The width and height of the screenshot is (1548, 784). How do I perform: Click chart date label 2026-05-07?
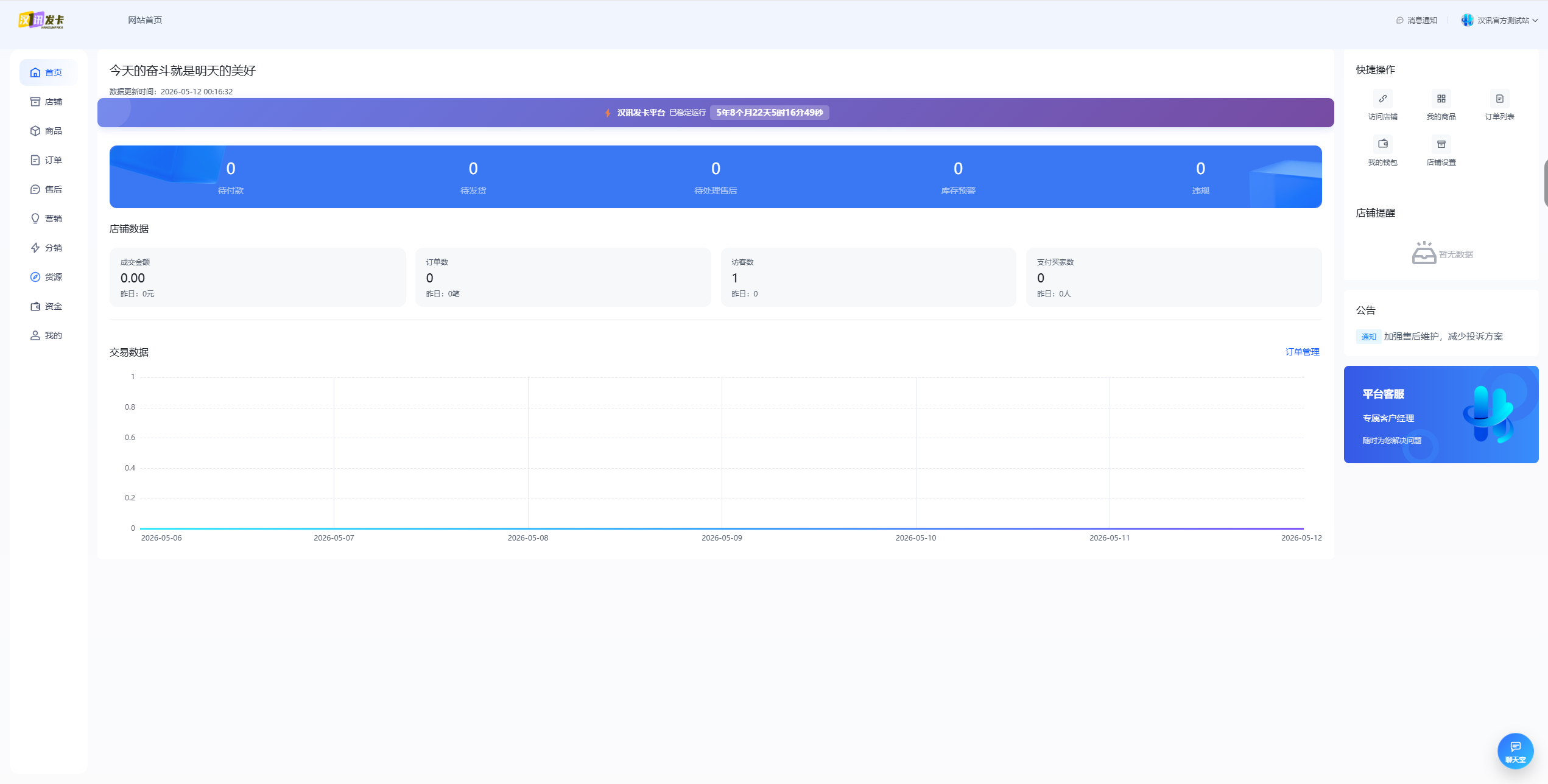pos(334,538)
